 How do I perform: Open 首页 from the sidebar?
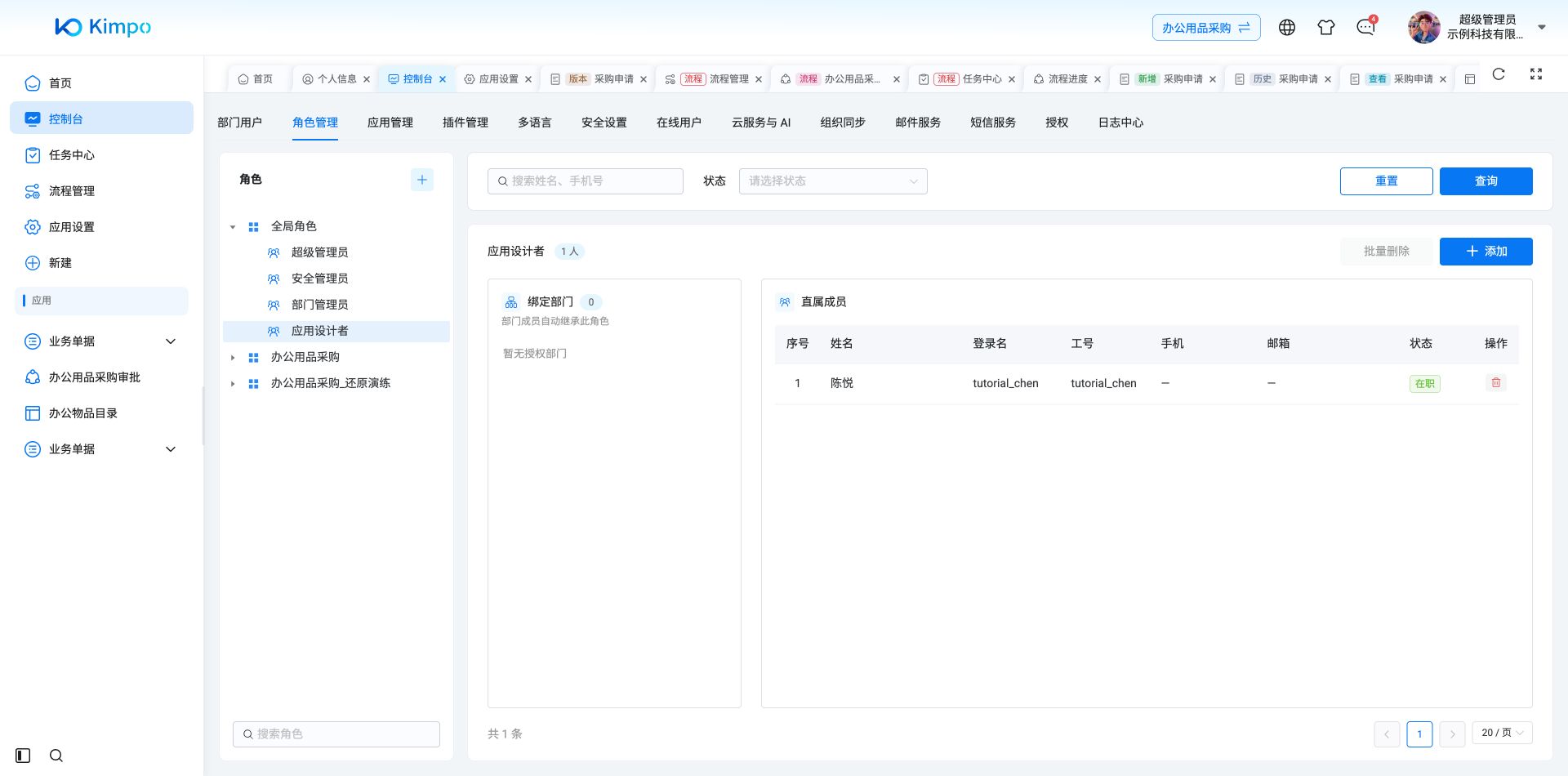pyautogui.click(x=101, y=83)
